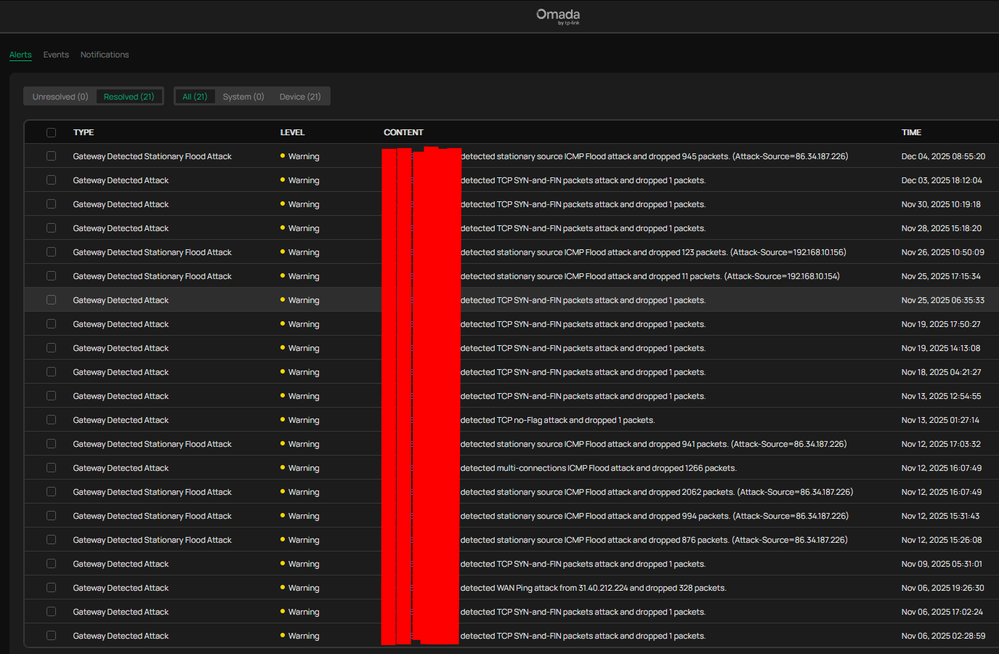Select the Alerts tab

[20, 55]
